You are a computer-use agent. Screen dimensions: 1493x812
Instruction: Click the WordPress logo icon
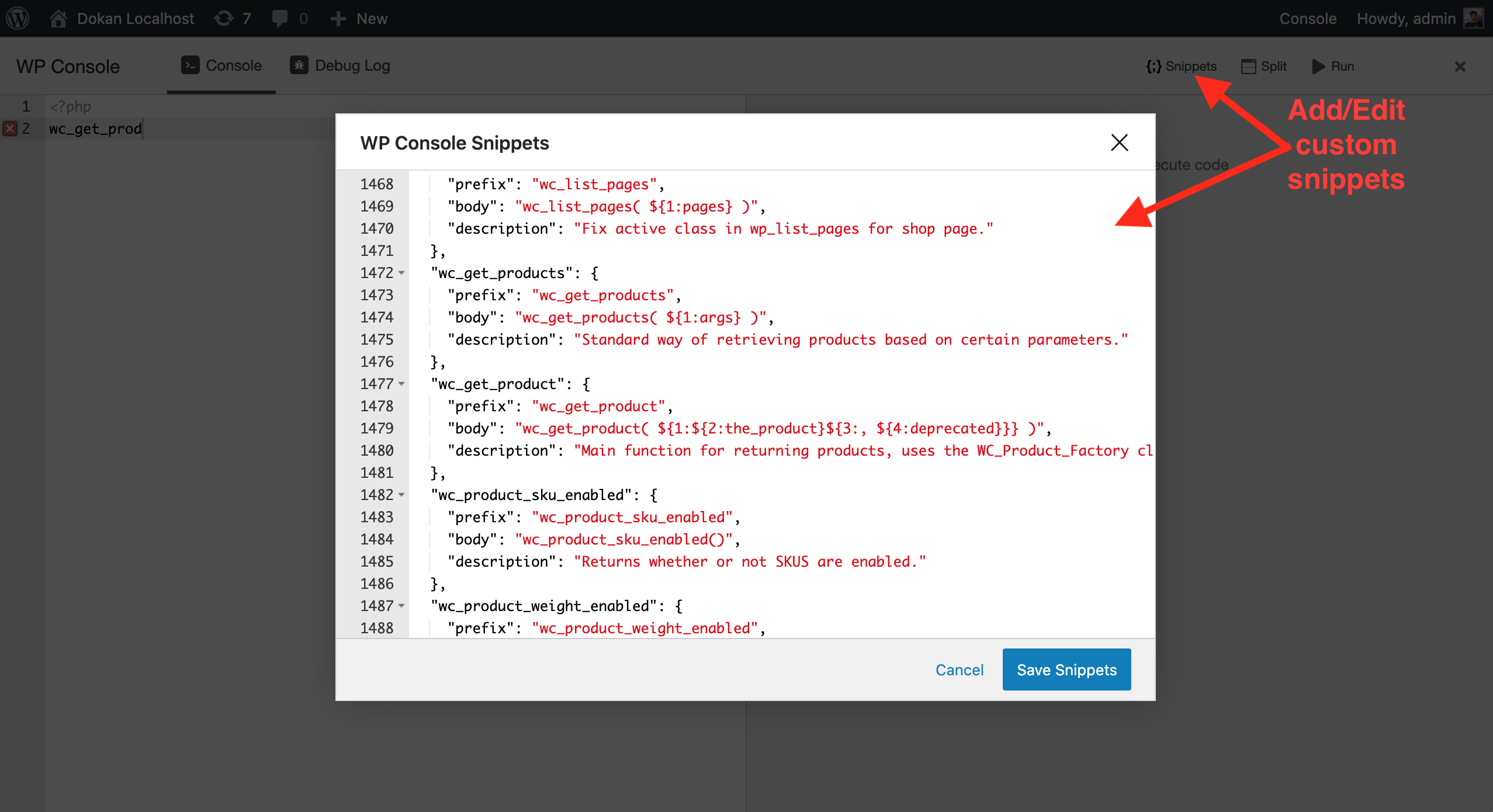18,18
